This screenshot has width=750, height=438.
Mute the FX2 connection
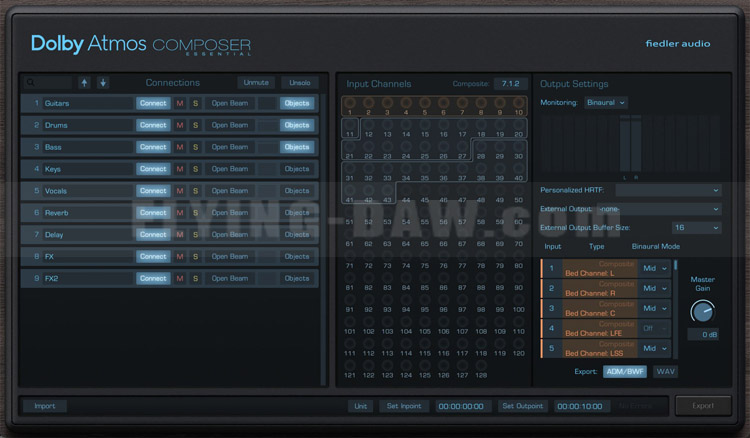180,278
